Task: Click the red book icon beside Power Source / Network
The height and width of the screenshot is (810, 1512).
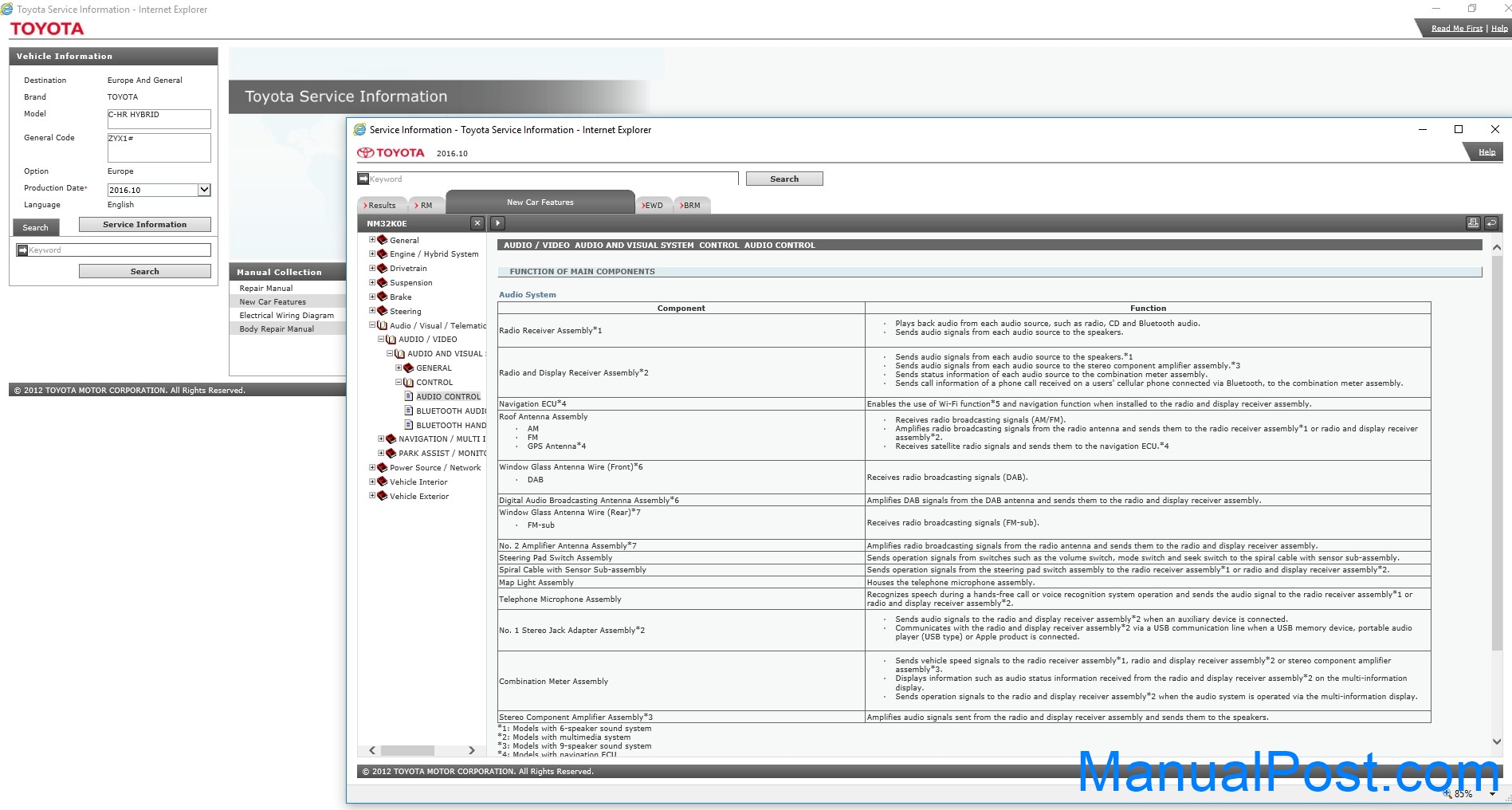Action: click(383, 467)
